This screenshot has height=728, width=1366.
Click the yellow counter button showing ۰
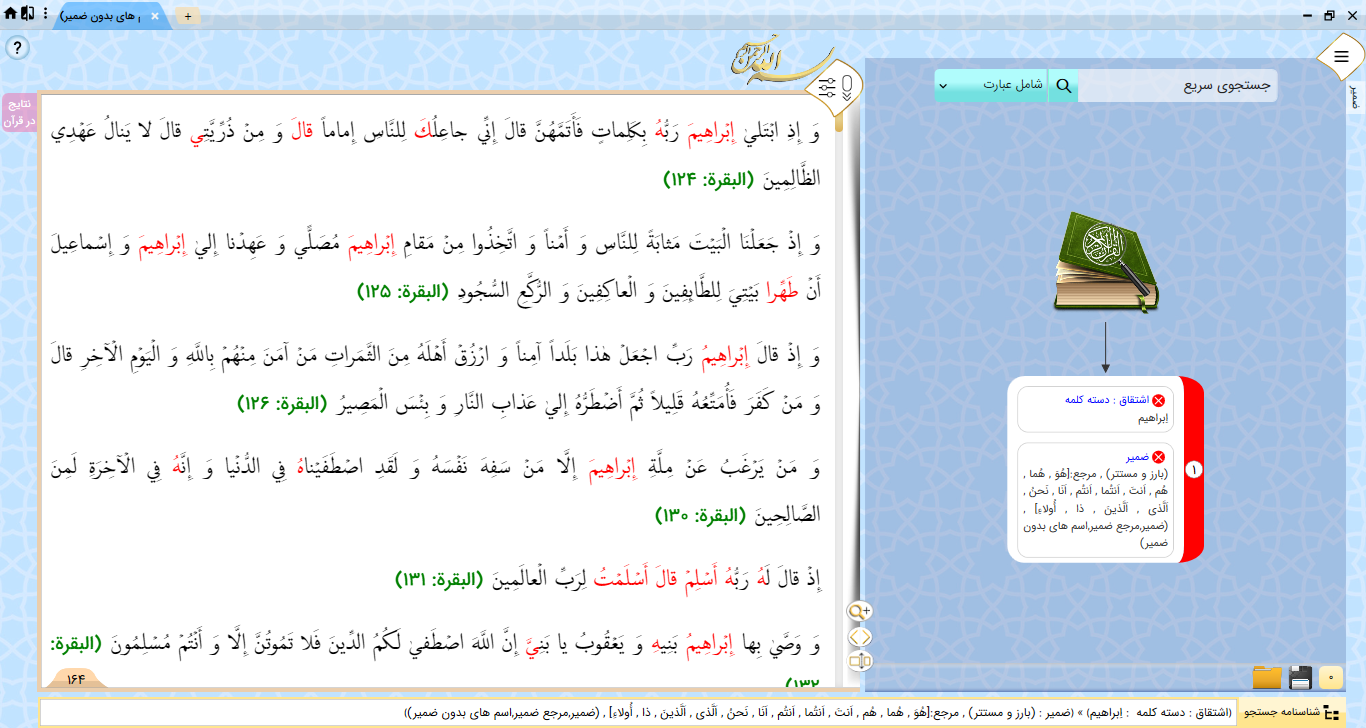click(x=1331, y=678)
